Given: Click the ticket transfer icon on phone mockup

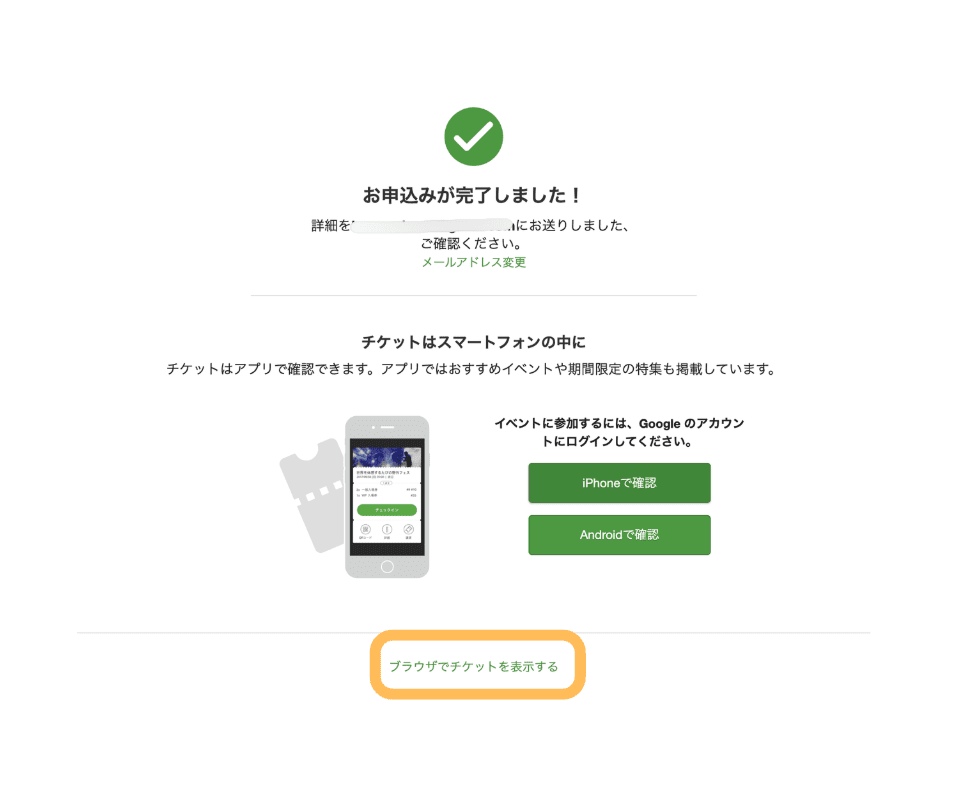Looking at the screenshot, I should pyautogui.click(x=408, y=530).
